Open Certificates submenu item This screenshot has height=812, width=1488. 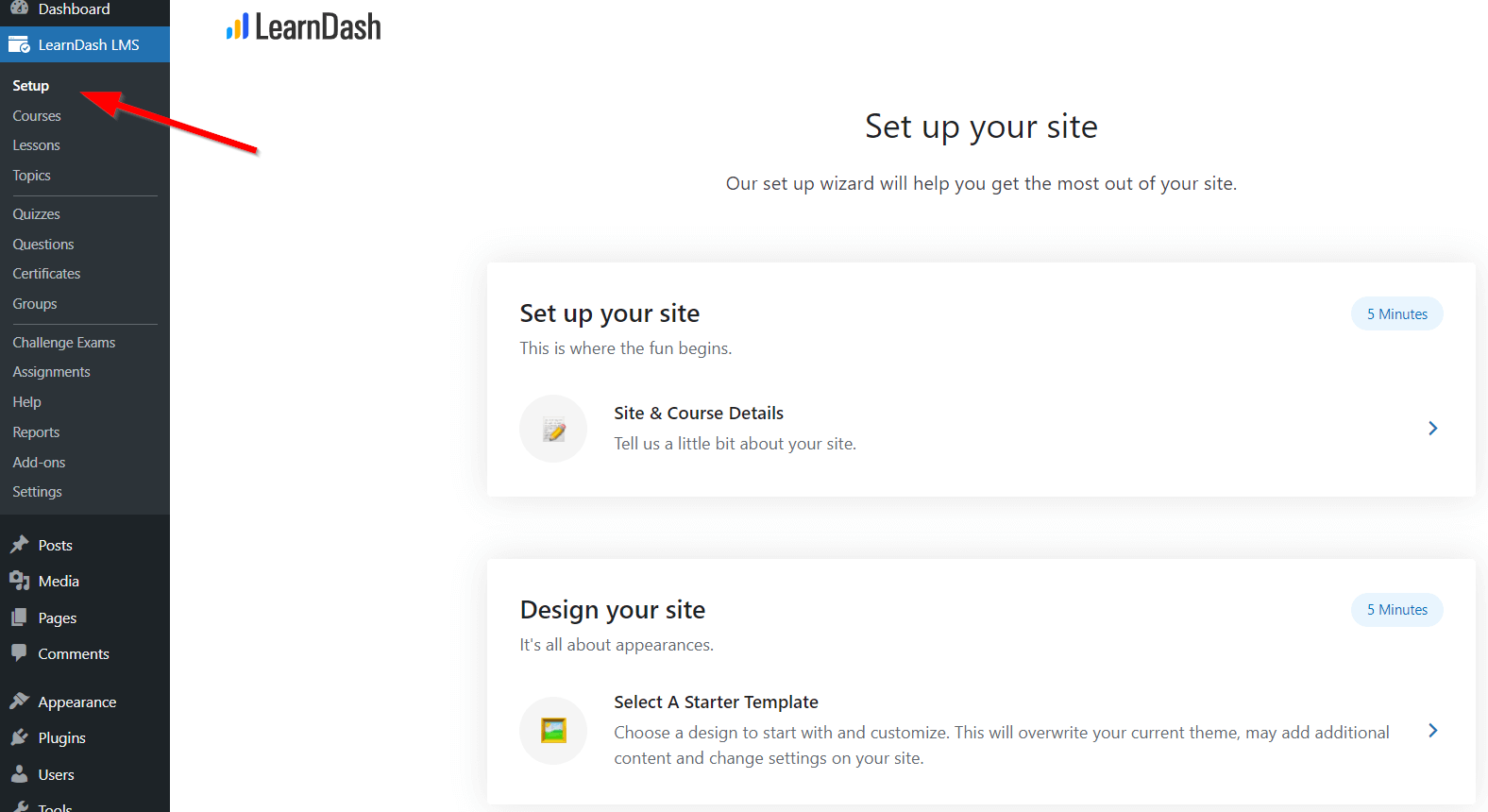(46, 274)
